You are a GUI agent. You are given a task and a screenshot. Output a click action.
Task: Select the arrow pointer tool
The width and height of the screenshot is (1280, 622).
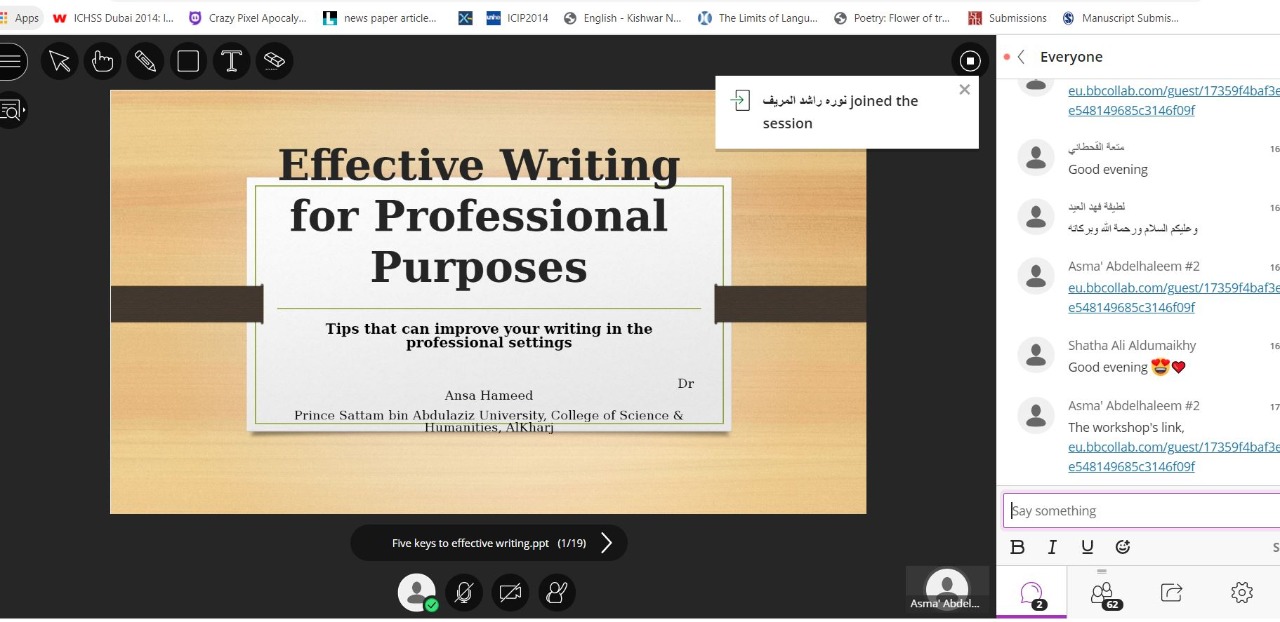(x=60, y=62)
